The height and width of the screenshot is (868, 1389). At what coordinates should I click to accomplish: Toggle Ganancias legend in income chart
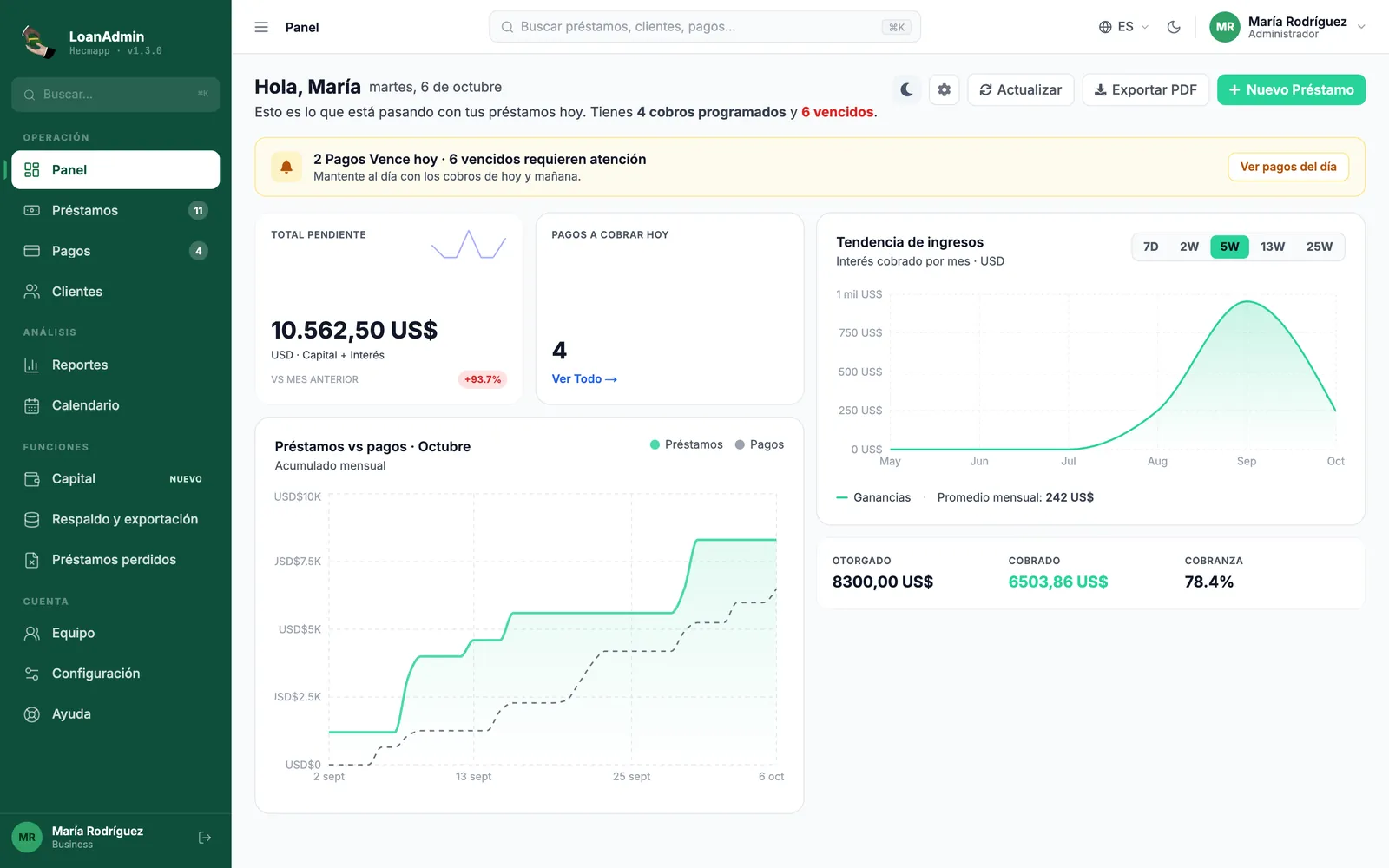(873, 497)
